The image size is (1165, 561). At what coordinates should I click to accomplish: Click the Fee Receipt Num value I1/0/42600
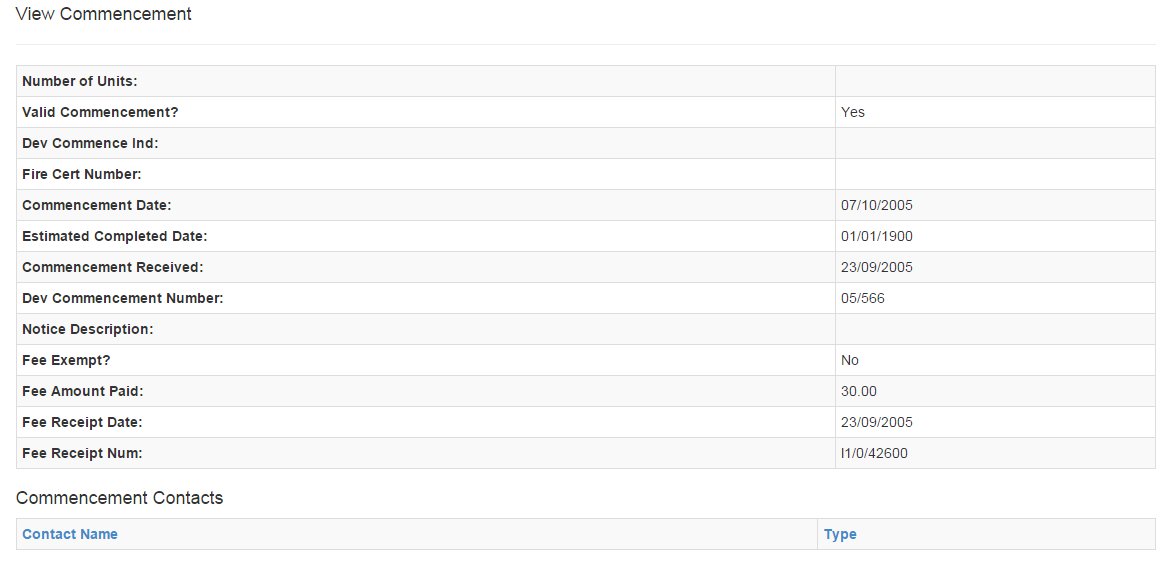[x=874, y=453]
